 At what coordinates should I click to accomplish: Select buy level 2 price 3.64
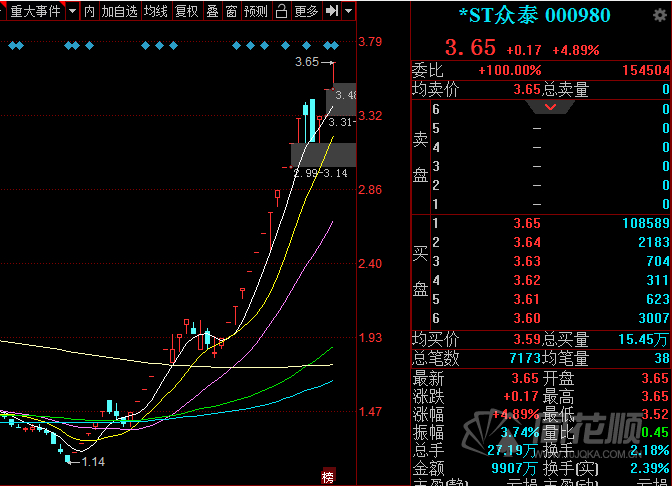pyautogui.click(x=527, y=242)
